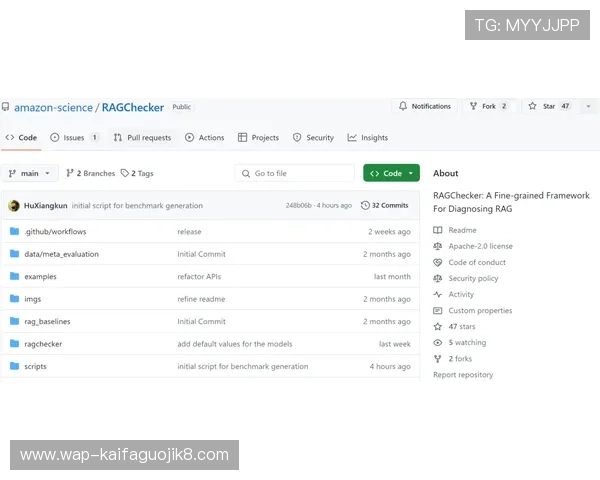Expand the dropdown arrow beside Star

point(589,106)
